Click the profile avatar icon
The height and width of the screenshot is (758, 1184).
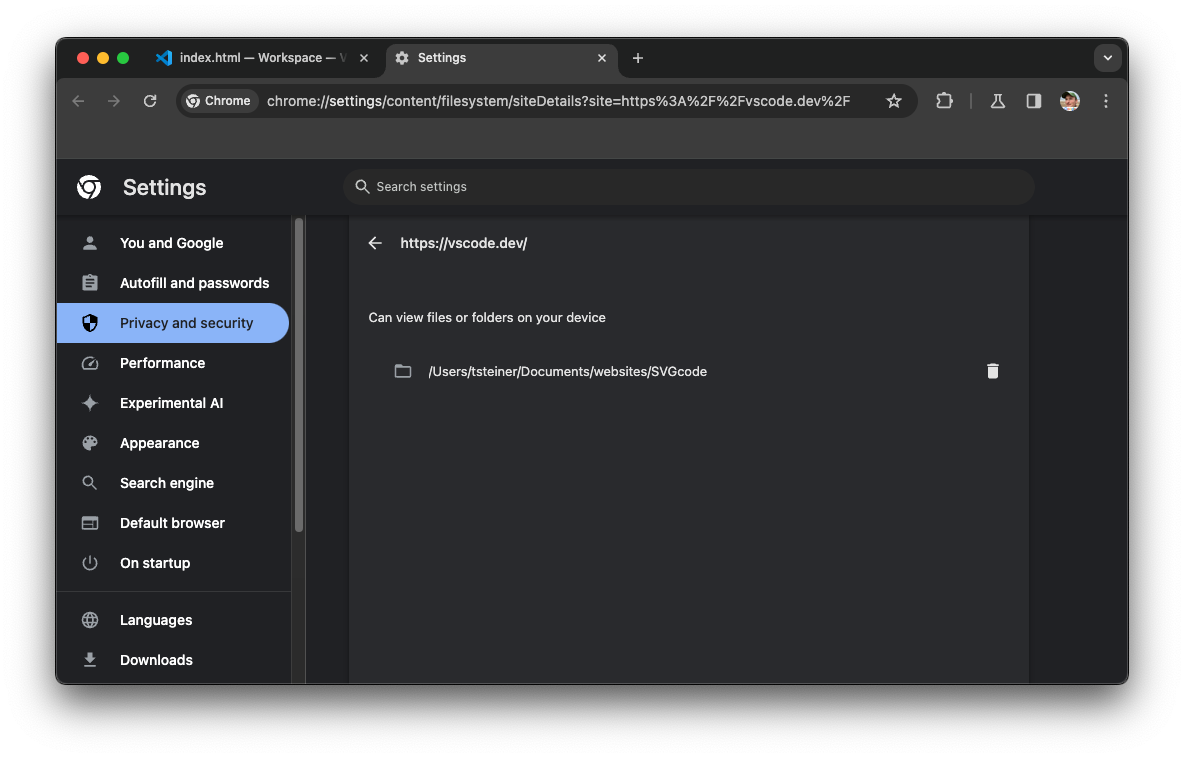click(x=1069, y=101)
